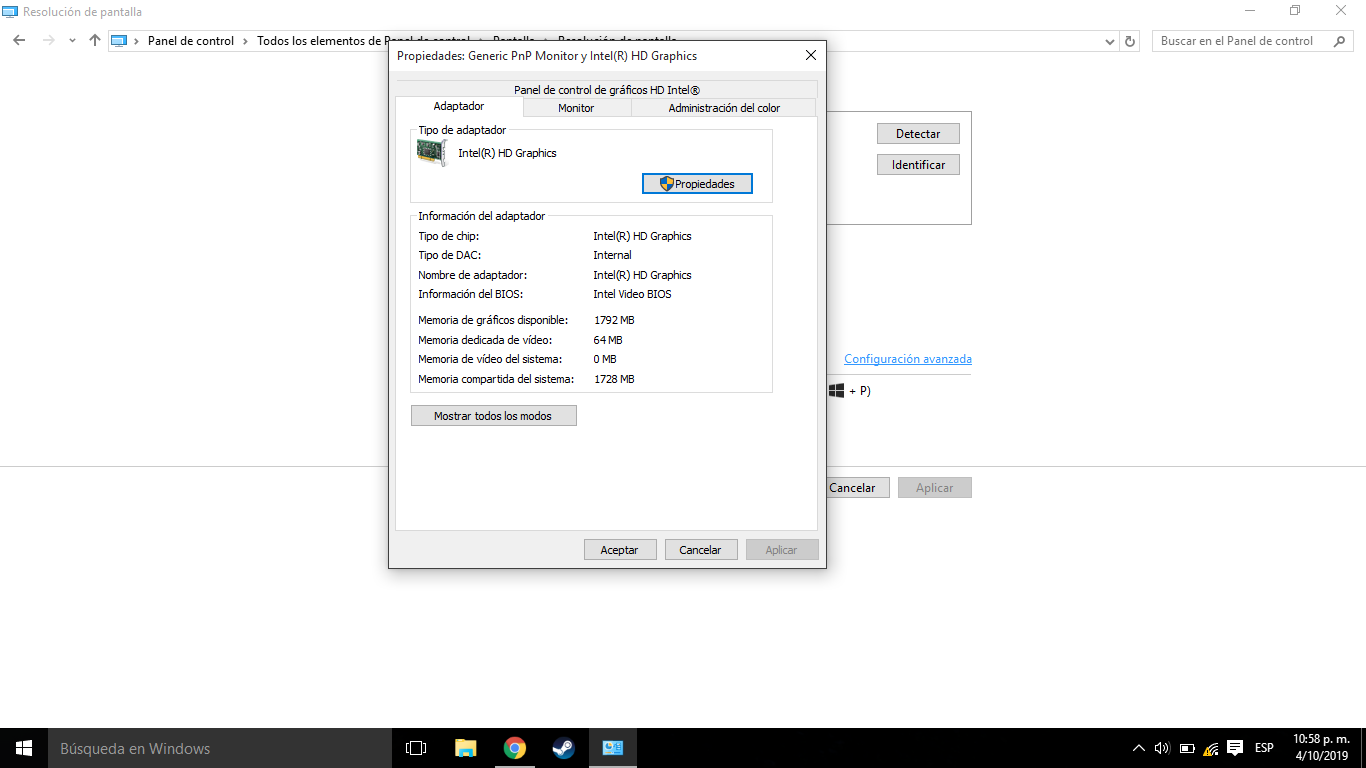Show hidden system tray icons

[1138, 748]
